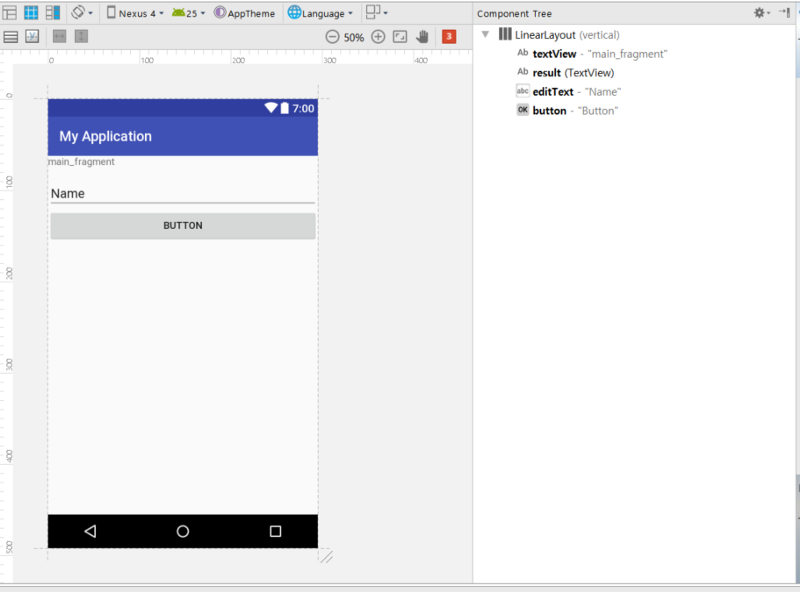This screenshot has width=800, height=592.
Task: Zoom in with the plus icon
Action: point(378,37)
